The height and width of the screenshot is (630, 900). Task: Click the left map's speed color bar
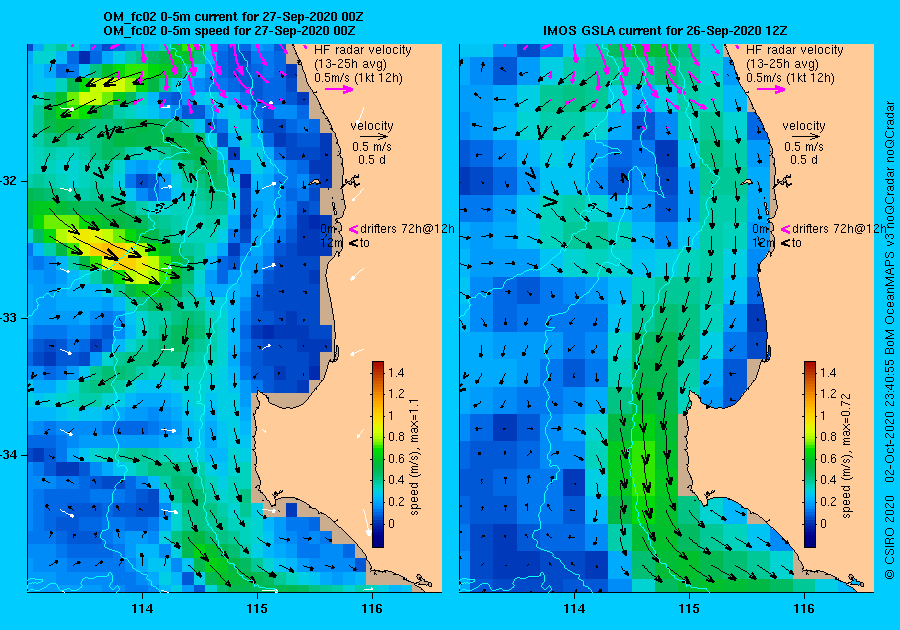coord(378,454)
